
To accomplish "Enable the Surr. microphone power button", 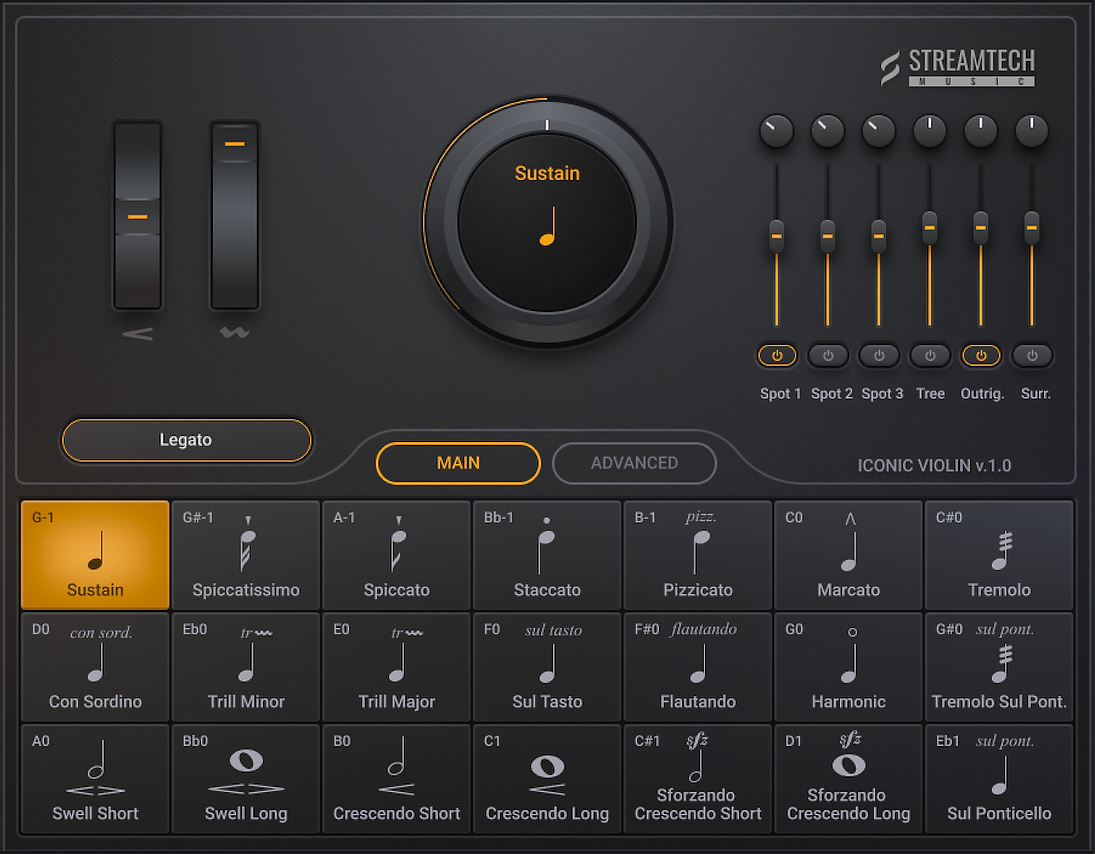I will click(1032, 355).
